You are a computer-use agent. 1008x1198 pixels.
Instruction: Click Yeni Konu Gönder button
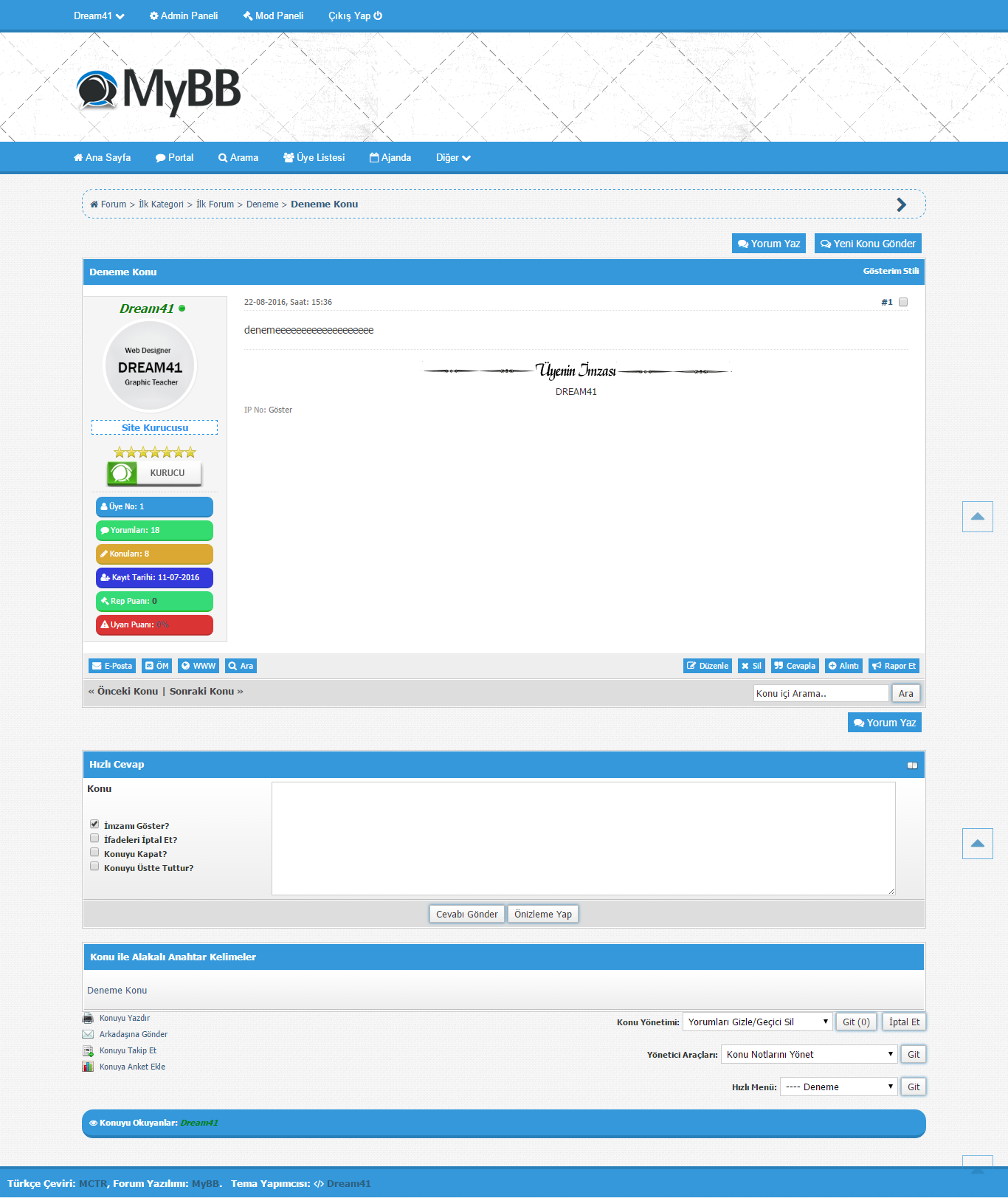coord(868,244)
